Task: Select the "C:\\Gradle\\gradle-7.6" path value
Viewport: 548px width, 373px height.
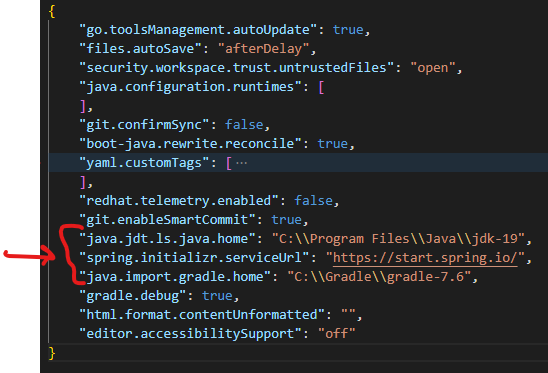Action: (379, 277)
